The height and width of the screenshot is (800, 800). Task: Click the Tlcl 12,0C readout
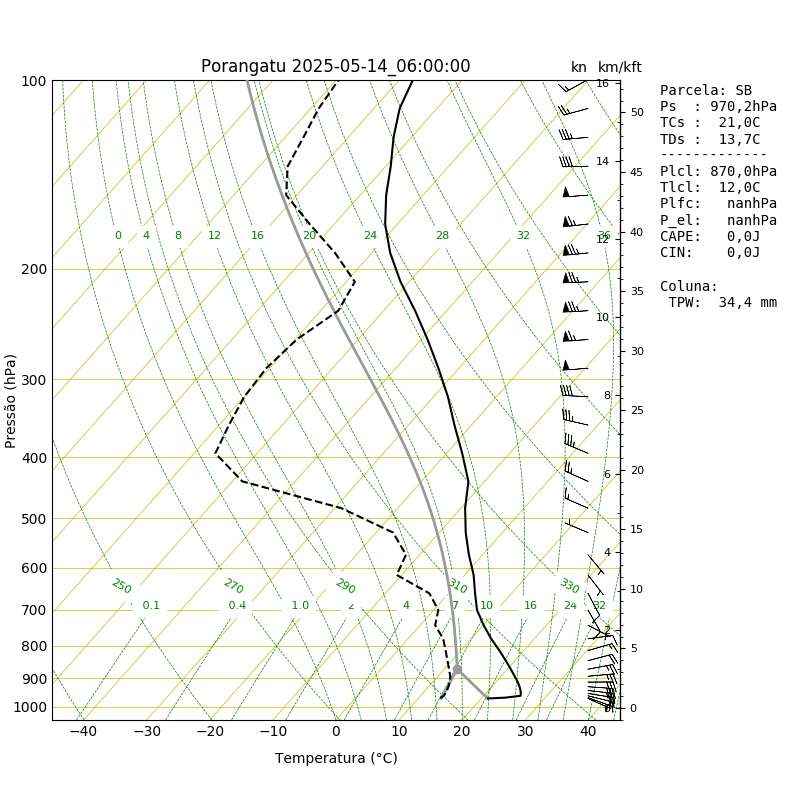[710, 188]
